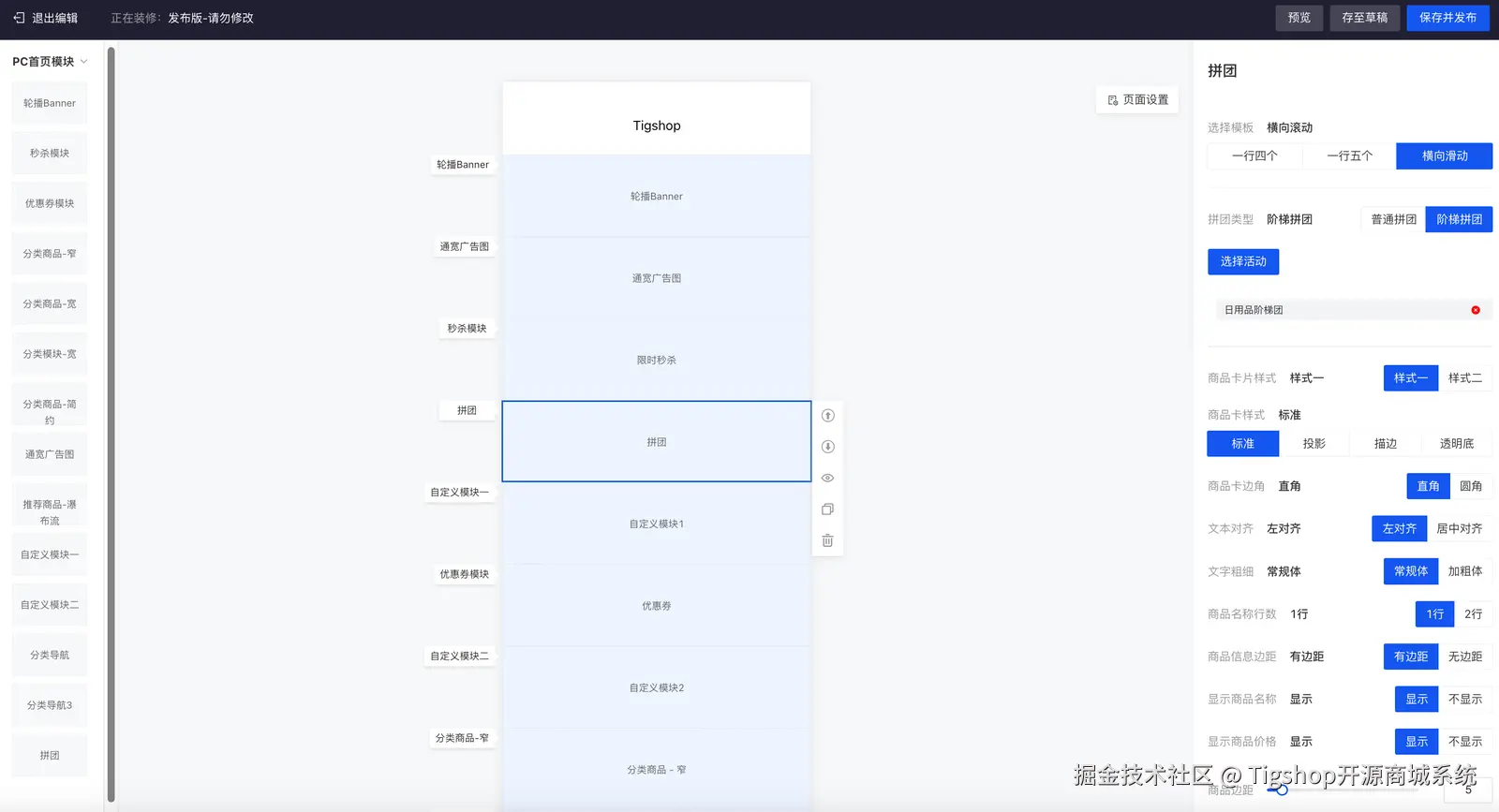Expand PC首页模块 dropdown chevron
Screen dimensions: 1499x812
coord(83,62)
